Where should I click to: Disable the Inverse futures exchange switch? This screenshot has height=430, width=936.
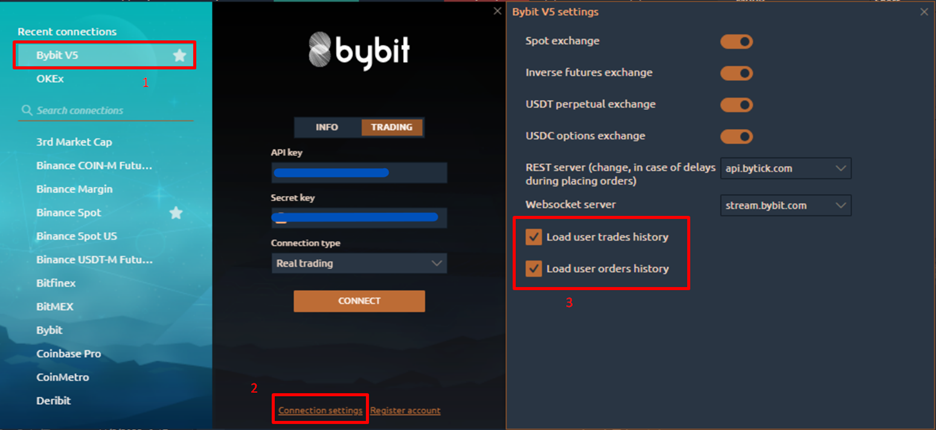[x=737, y=73]
